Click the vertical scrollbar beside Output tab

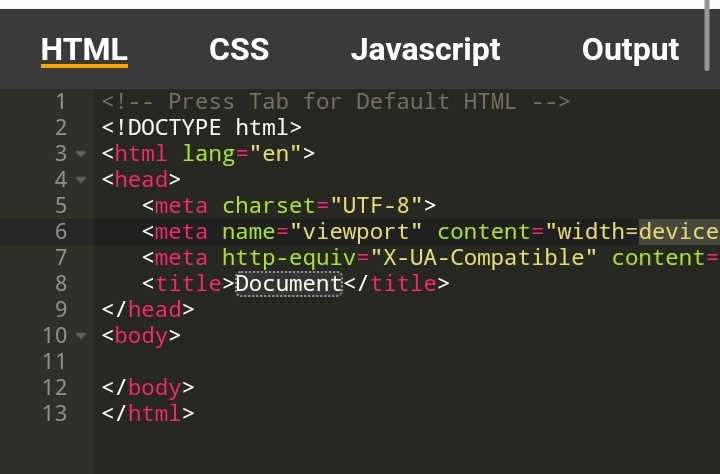pos(707,35)
